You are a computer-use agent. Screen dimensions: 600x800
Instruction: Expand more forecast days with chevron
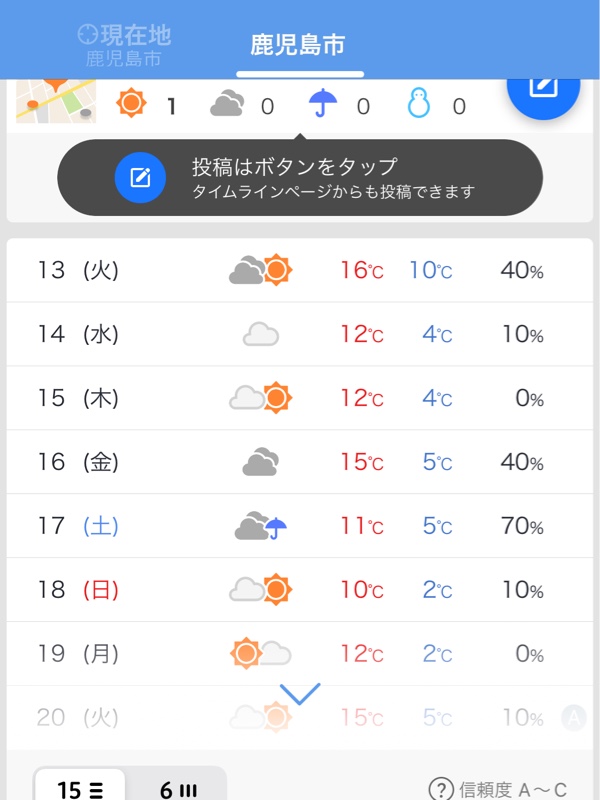pyautogui.click(x=300, y=694)
